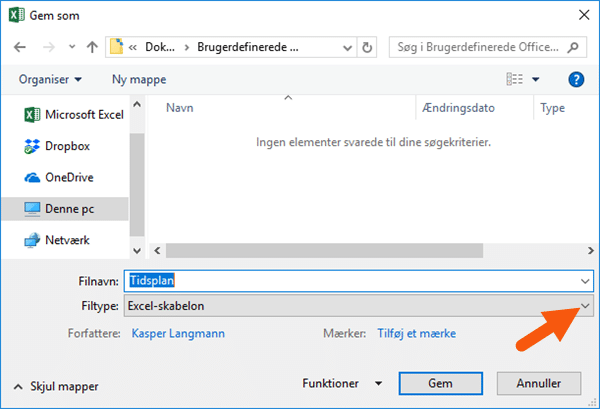This screenshot has height=409, width=600.
Task: Click the Microsoft Excel sidebar icon
Action: coord(32,115)
